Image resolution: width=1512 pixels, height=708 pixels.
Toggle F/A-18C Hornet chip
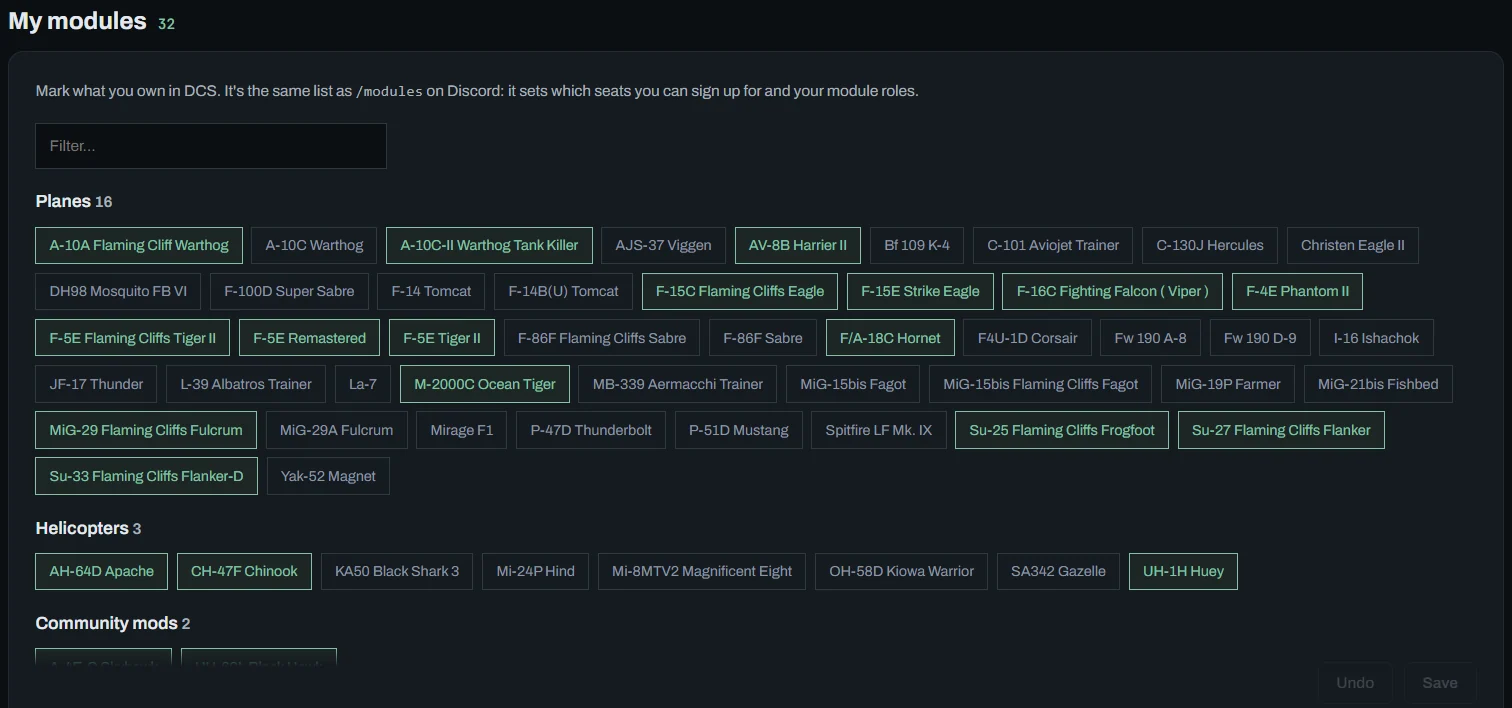[890, 338]
